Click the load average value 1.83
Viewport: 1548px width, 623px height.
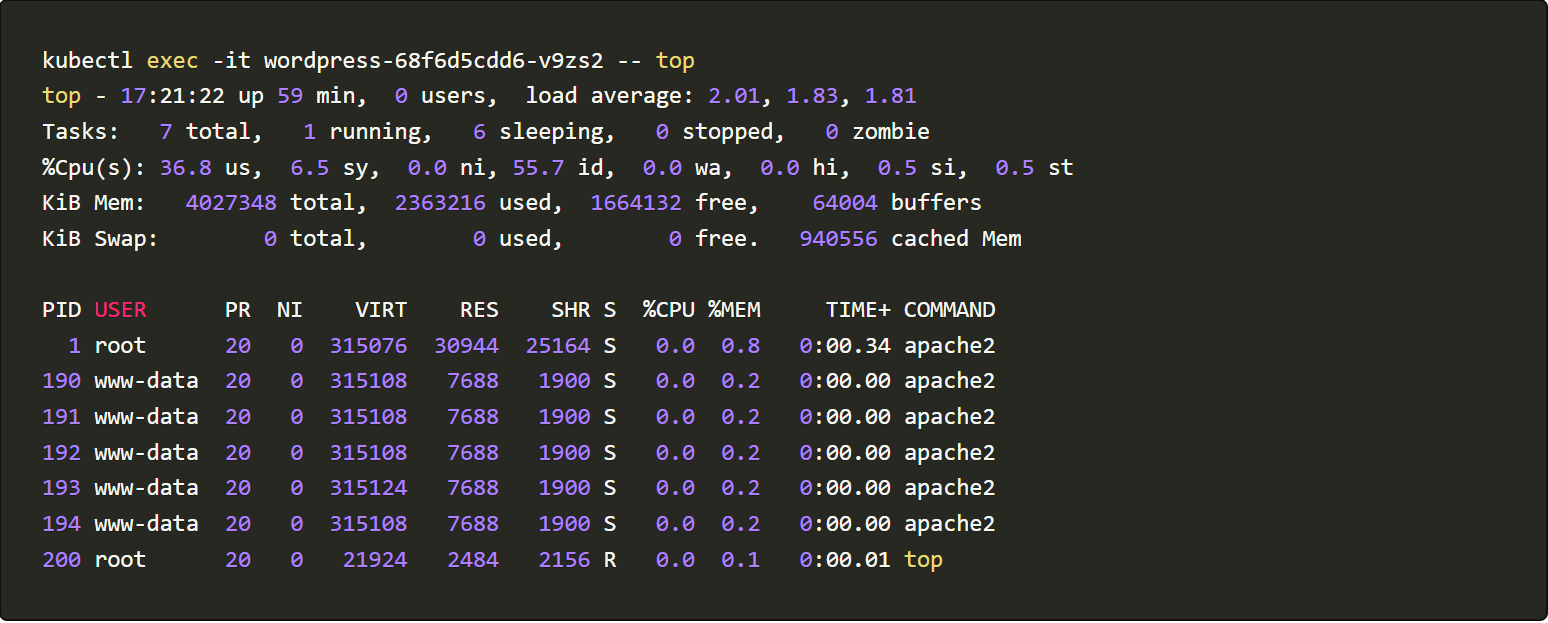click(812, 96)
